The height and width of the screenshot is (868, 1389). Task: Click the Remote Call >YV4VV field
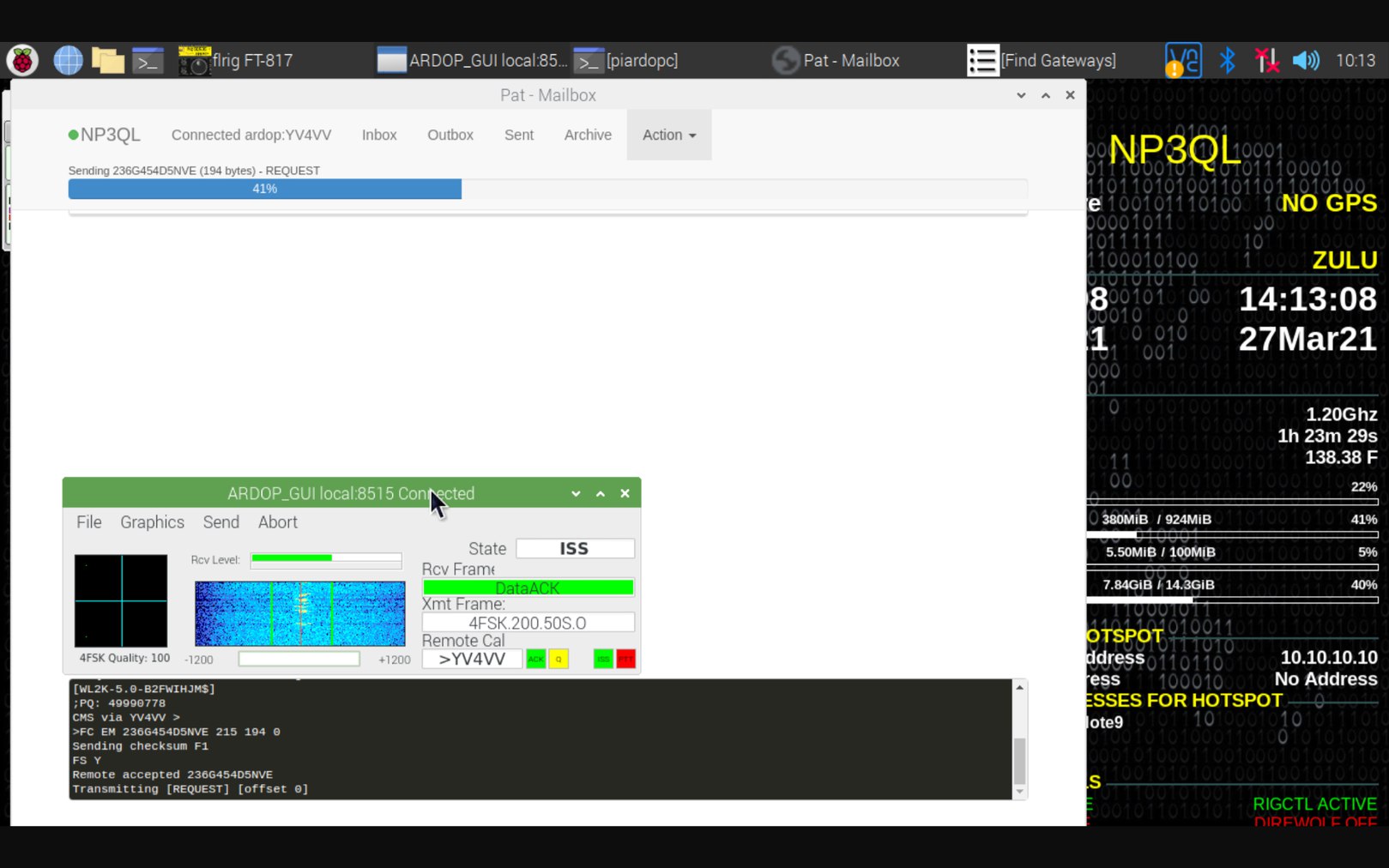pos(472,659)
